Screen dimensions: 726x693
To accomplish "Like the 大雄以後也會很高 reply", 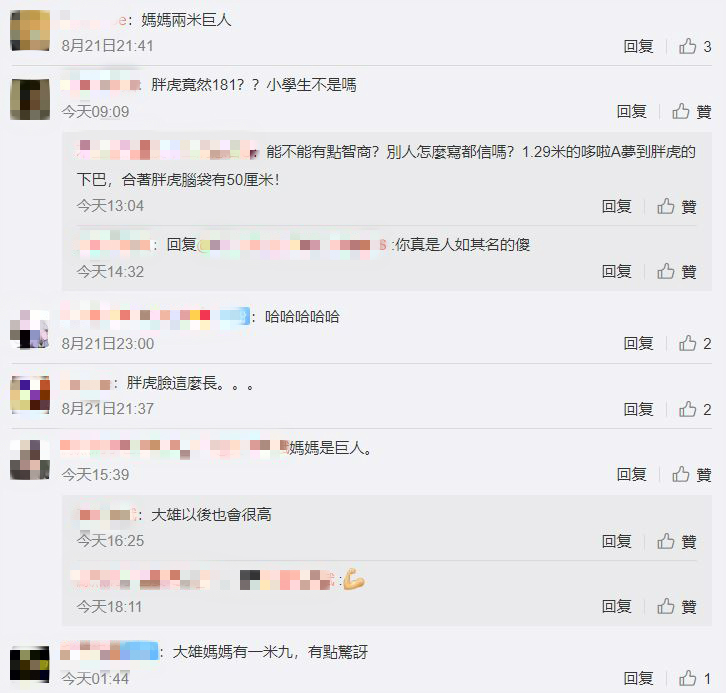I will click(676, 541).
